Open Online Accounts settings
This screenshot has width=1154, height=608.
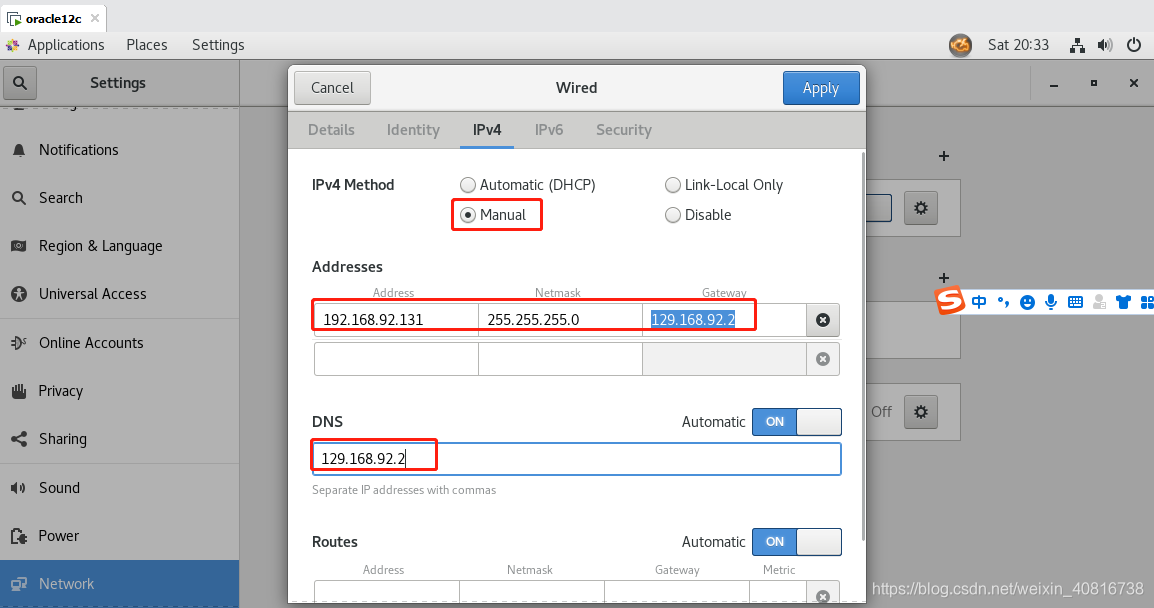click(x=119, y=342)
